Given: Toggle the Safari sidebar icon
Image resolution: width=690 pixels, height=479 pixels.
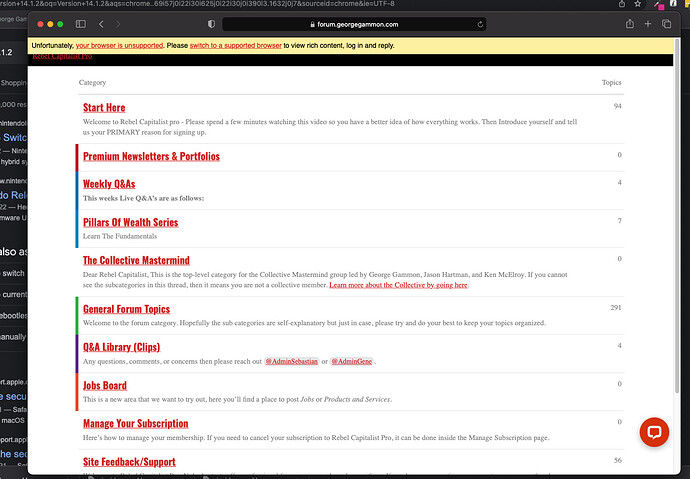Looking at the screenshot, I should [x=81, y=24].
